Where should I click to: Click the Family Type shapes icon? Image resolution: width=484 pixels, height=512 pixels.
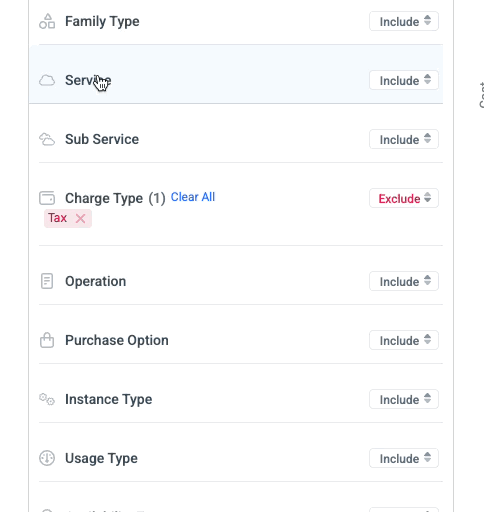pos(47,21)
